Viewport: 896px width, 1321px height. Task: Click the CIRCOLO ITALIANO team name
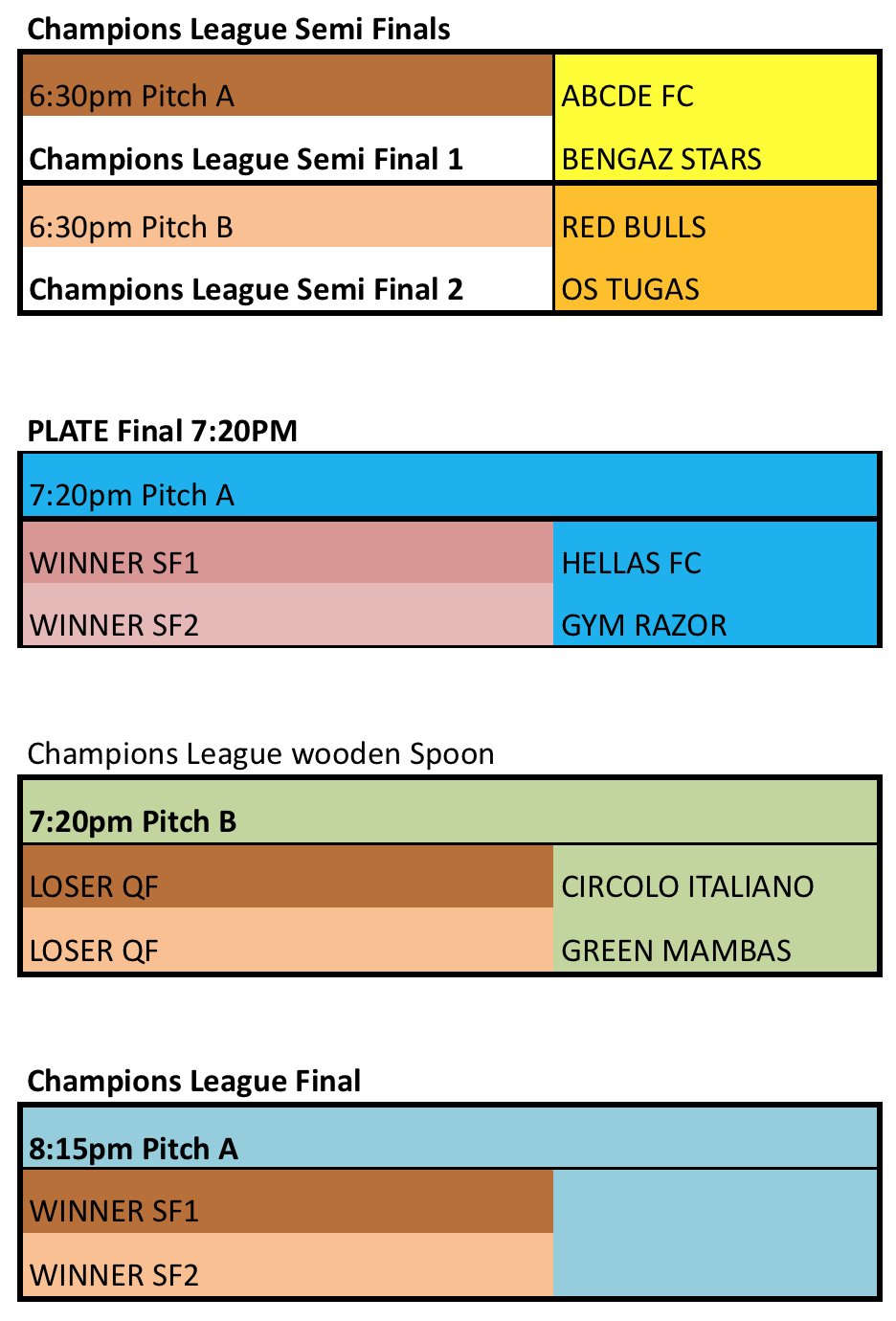click(687, 886)
